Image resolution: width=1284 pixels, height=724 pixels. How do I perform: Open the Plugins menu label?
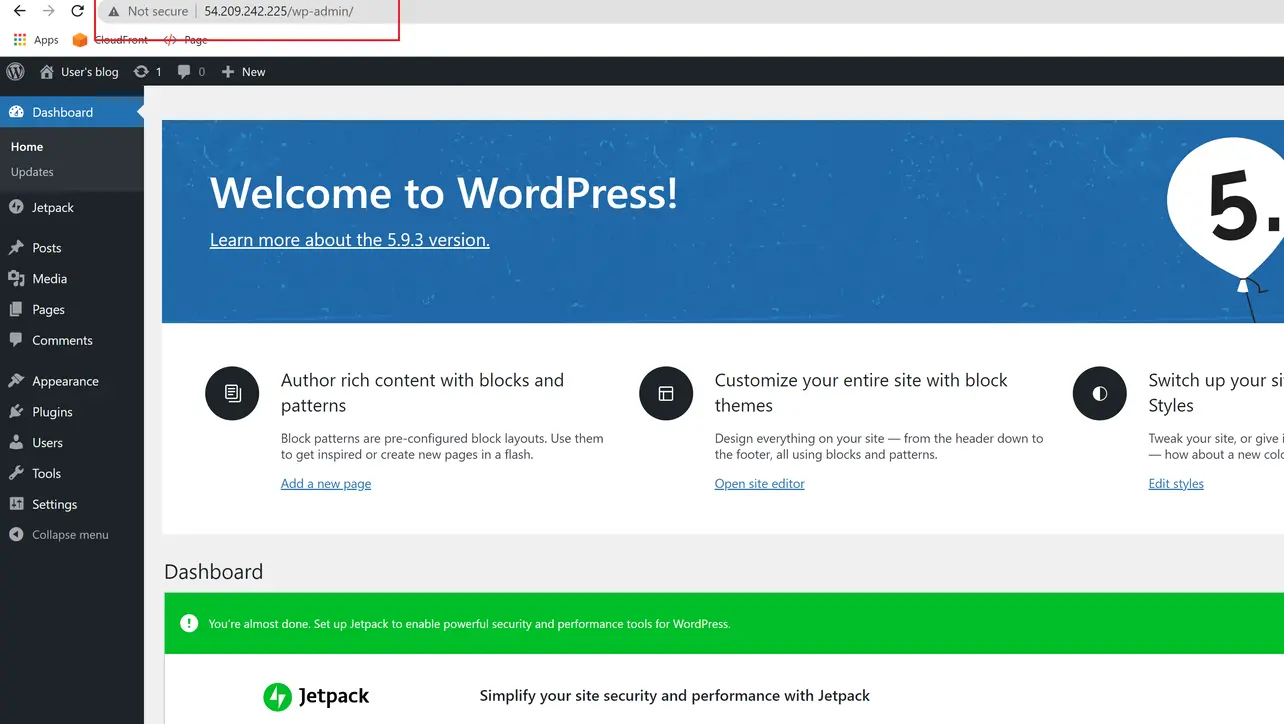click(52, 412)
